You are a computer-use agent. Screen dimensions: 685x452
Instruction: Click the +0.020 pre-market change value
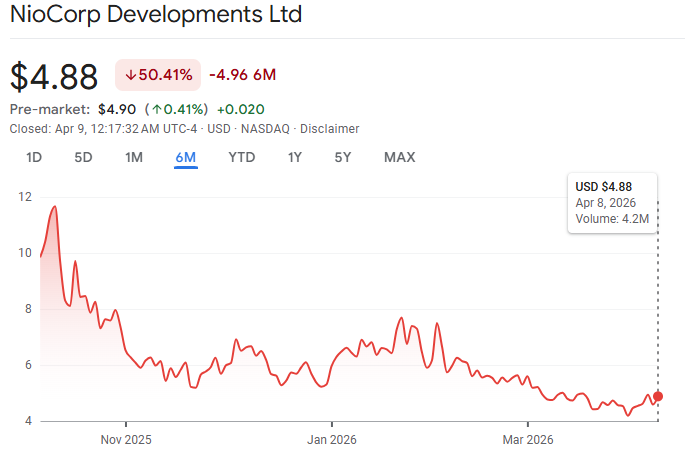(x=241, y=109)
